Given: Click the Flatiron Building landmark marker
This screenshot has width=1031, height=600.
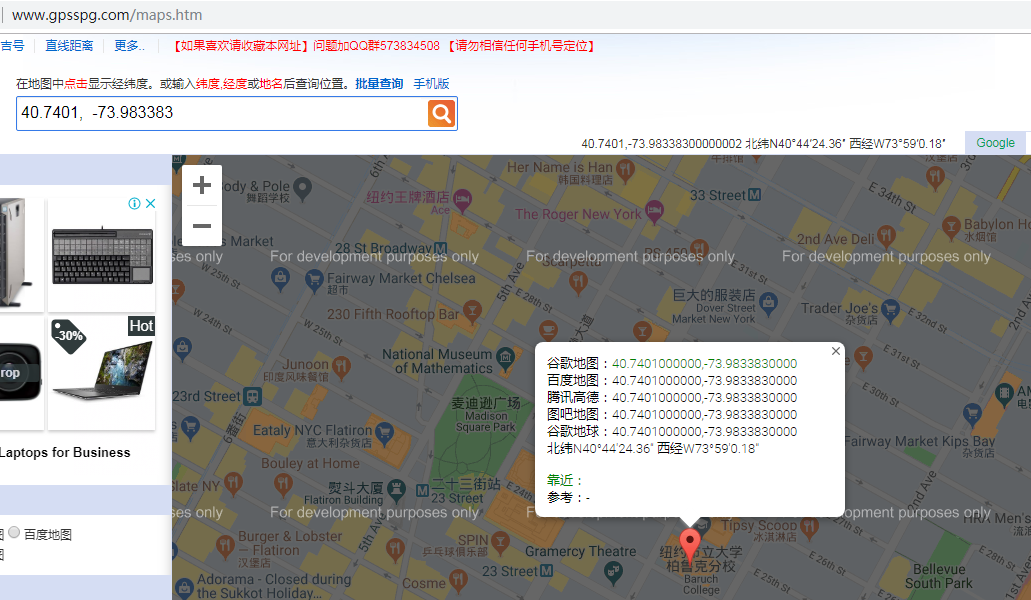Looking at the screenshot, I should click(x=396, y=488).
